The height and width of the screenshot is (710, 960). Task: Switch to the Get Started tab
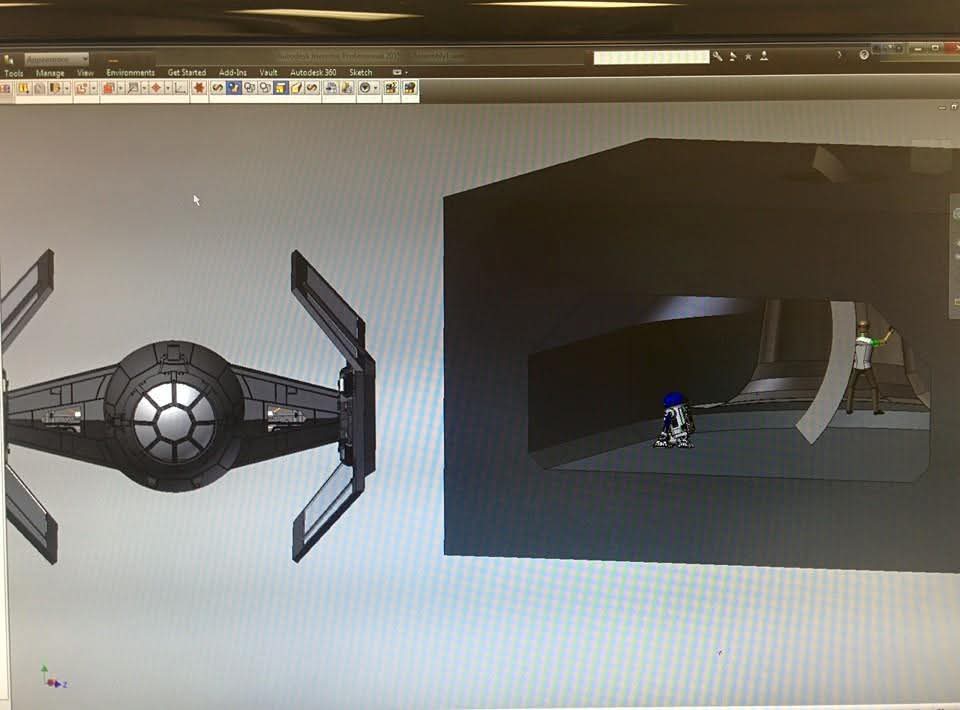click(187, 73)
